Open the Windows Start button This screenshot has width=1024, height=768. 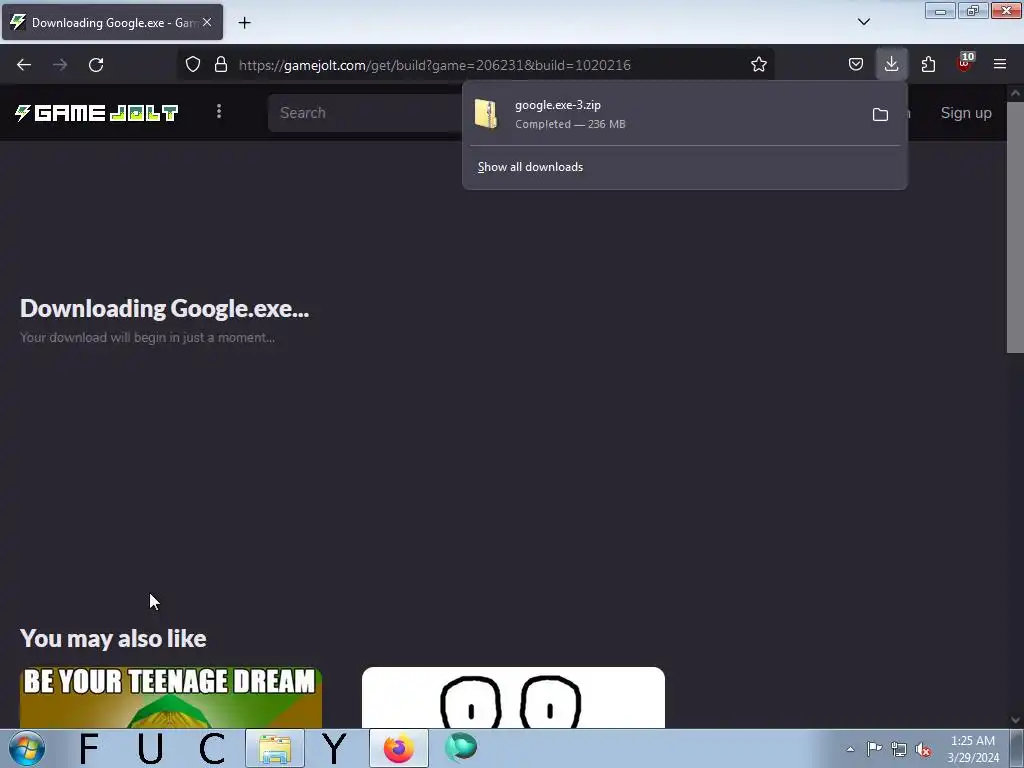27,748
